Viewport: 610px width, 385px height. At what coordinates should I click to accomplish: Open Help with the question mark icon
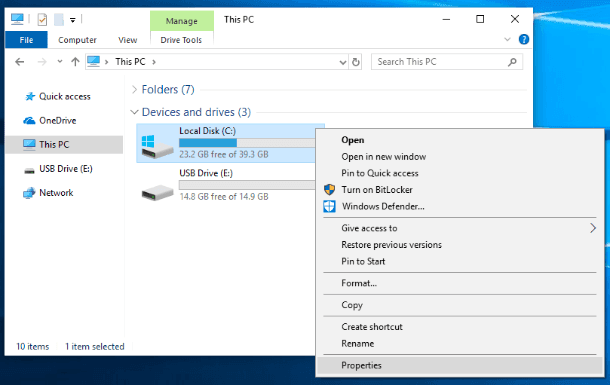(x=524, y=39)
